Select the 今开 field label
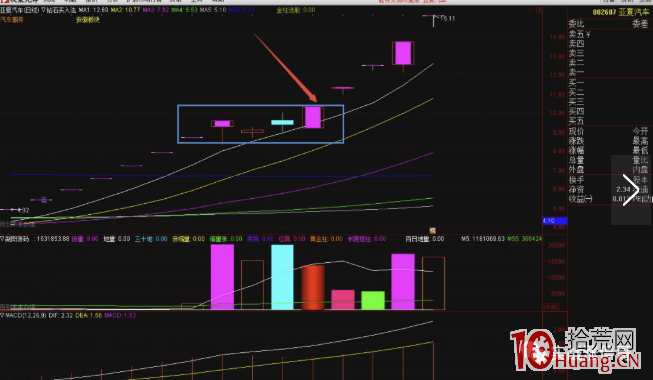This screenshot has height=380, width=653. pyautogui.click(x=640, y=132)
